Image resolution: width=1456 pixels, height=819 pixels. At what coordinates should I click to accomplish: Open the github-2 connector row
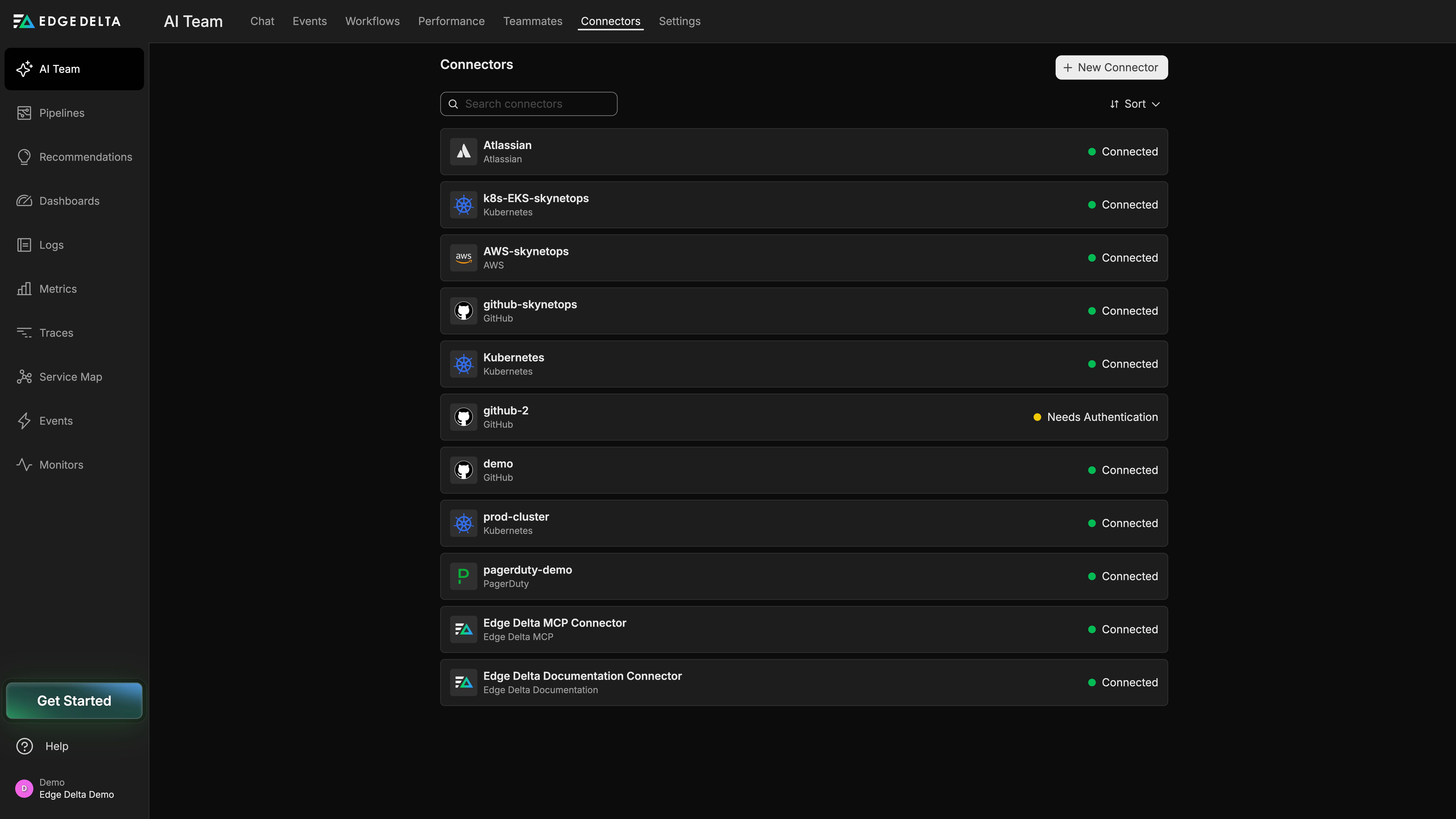[x=804, y=417]
